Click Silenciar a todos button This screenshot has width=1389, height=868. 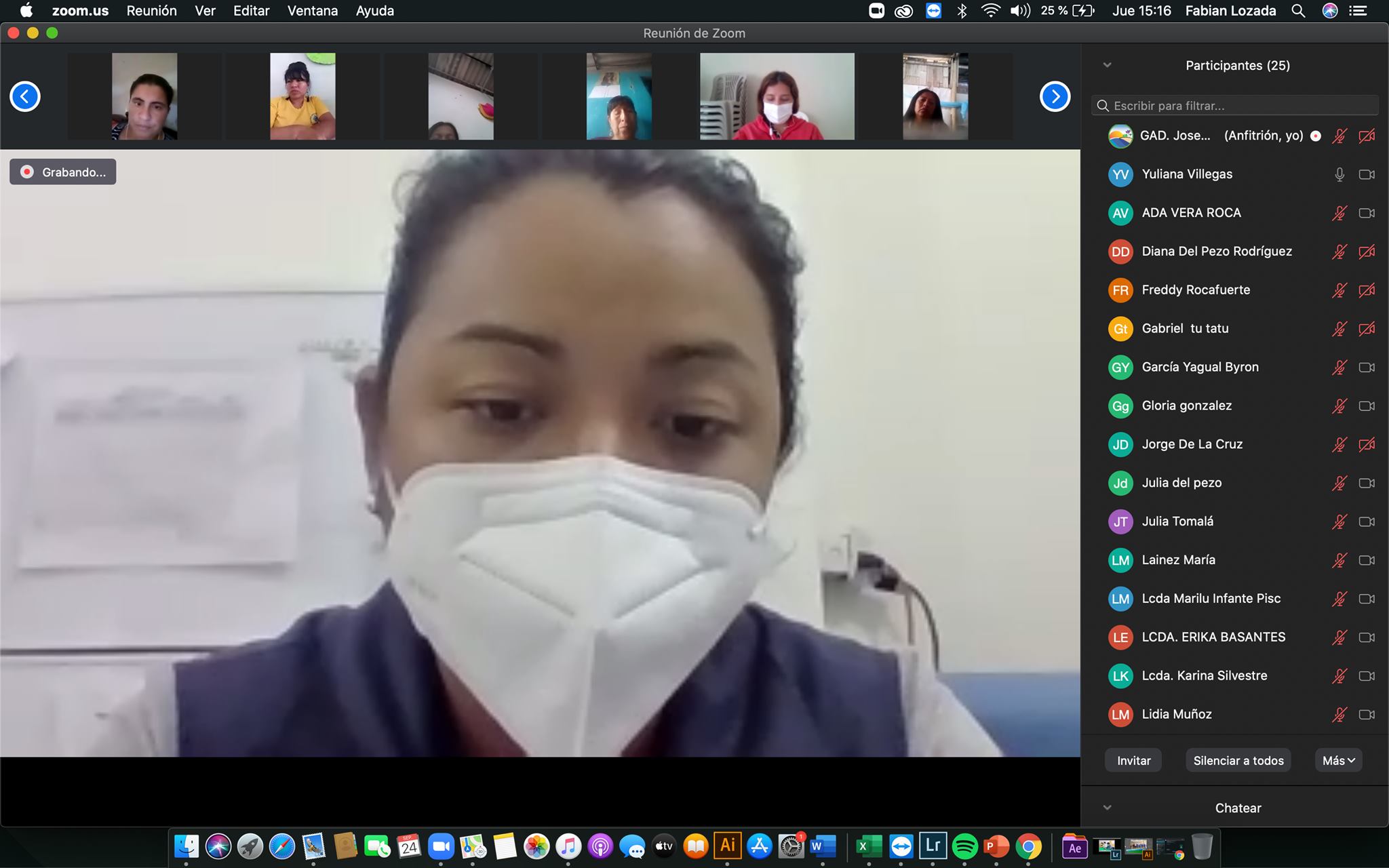[x=1238, y=761]
